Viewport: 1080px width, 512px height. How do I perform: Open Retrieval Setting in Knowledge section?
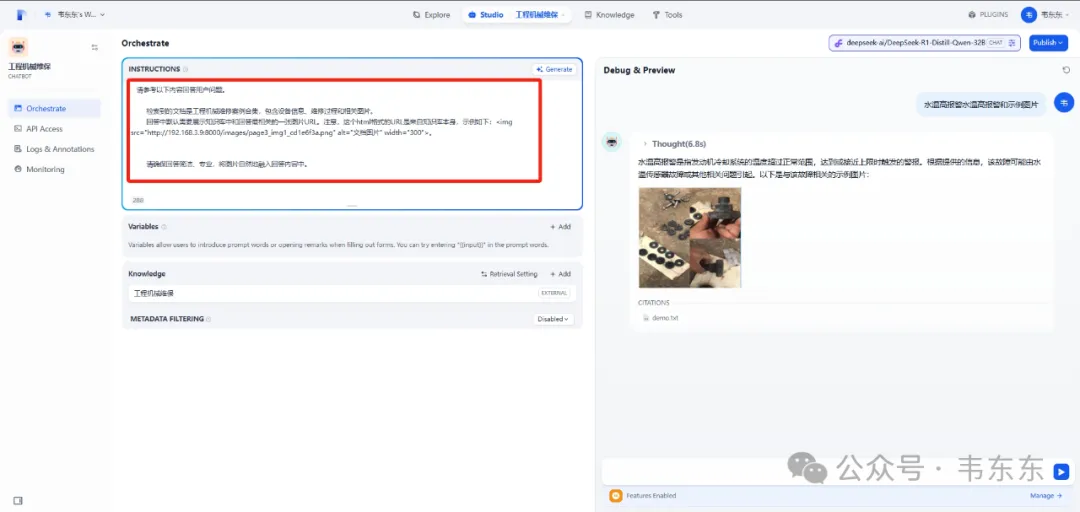coord(509,274)
